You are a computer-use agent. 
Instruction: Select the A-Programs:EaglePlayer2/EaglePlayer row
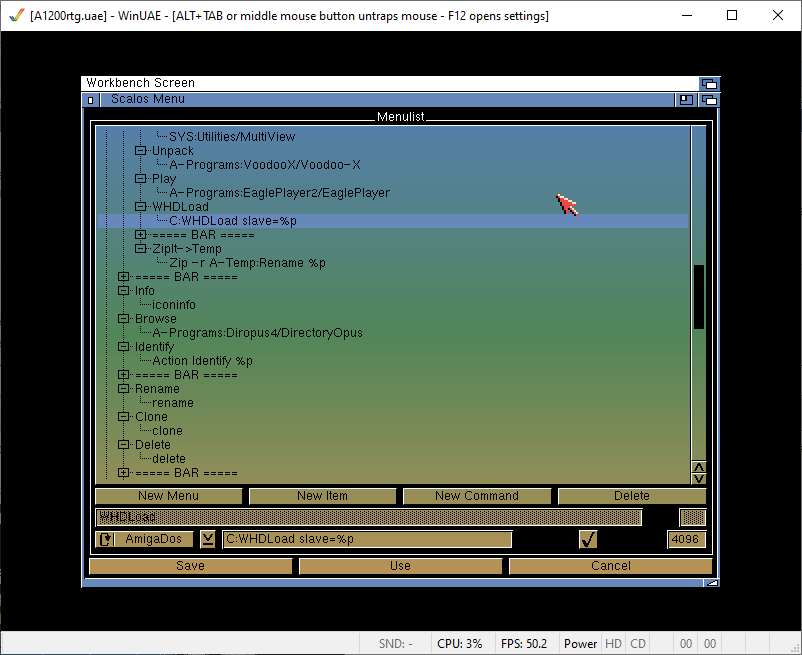pos(393,193)
